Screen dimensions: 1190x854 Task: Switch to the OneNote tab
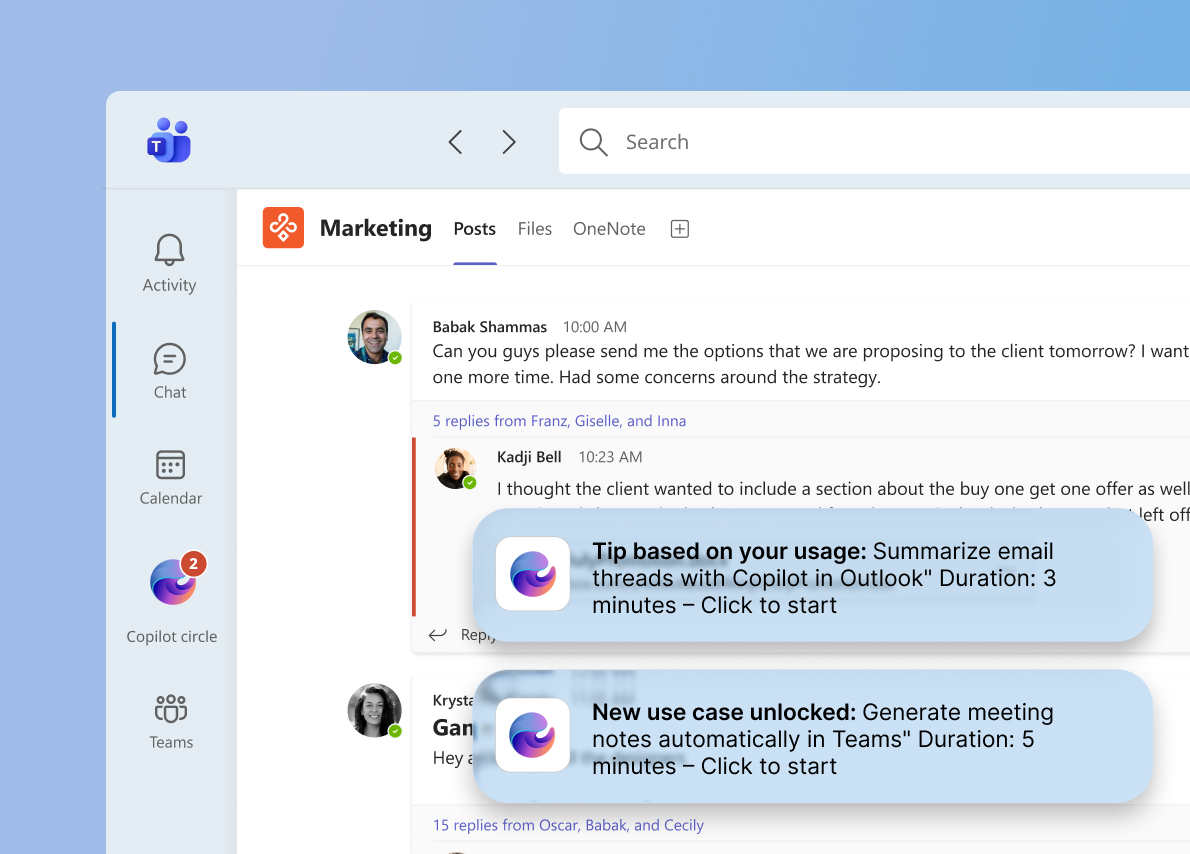609,228
